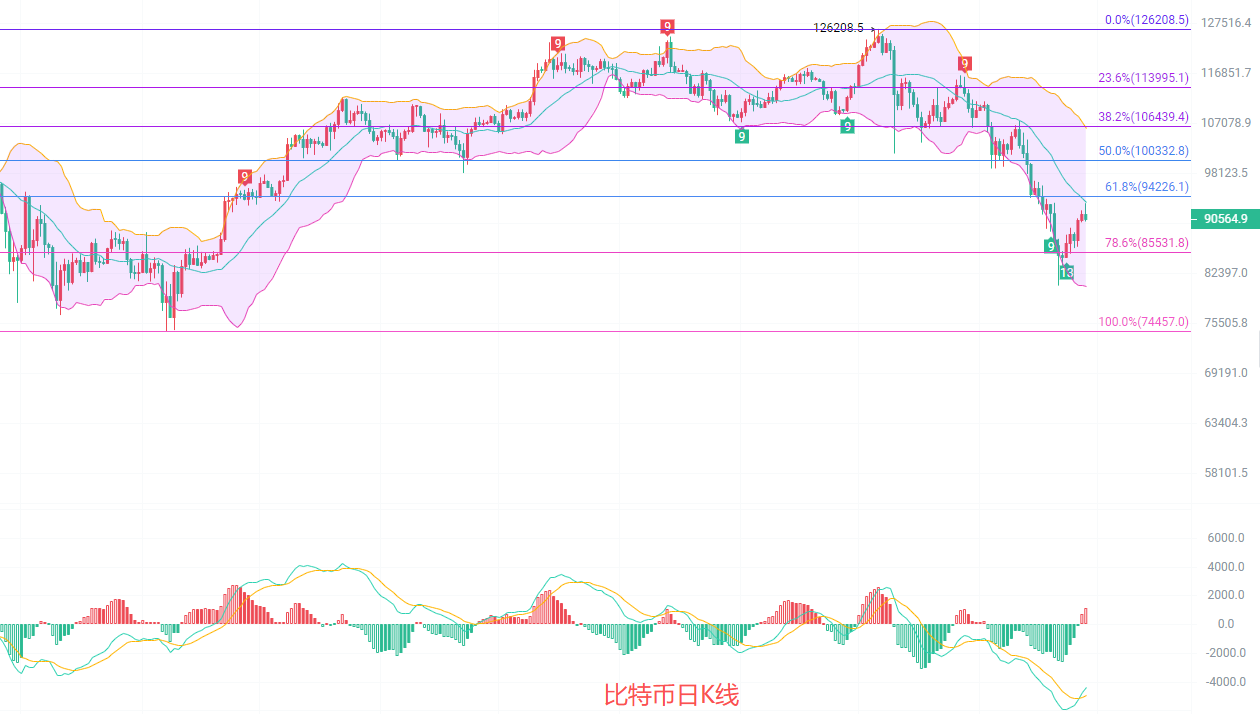Click the green 9 beside the 13 marker
1260x714 pixels.
[1051, 246]
